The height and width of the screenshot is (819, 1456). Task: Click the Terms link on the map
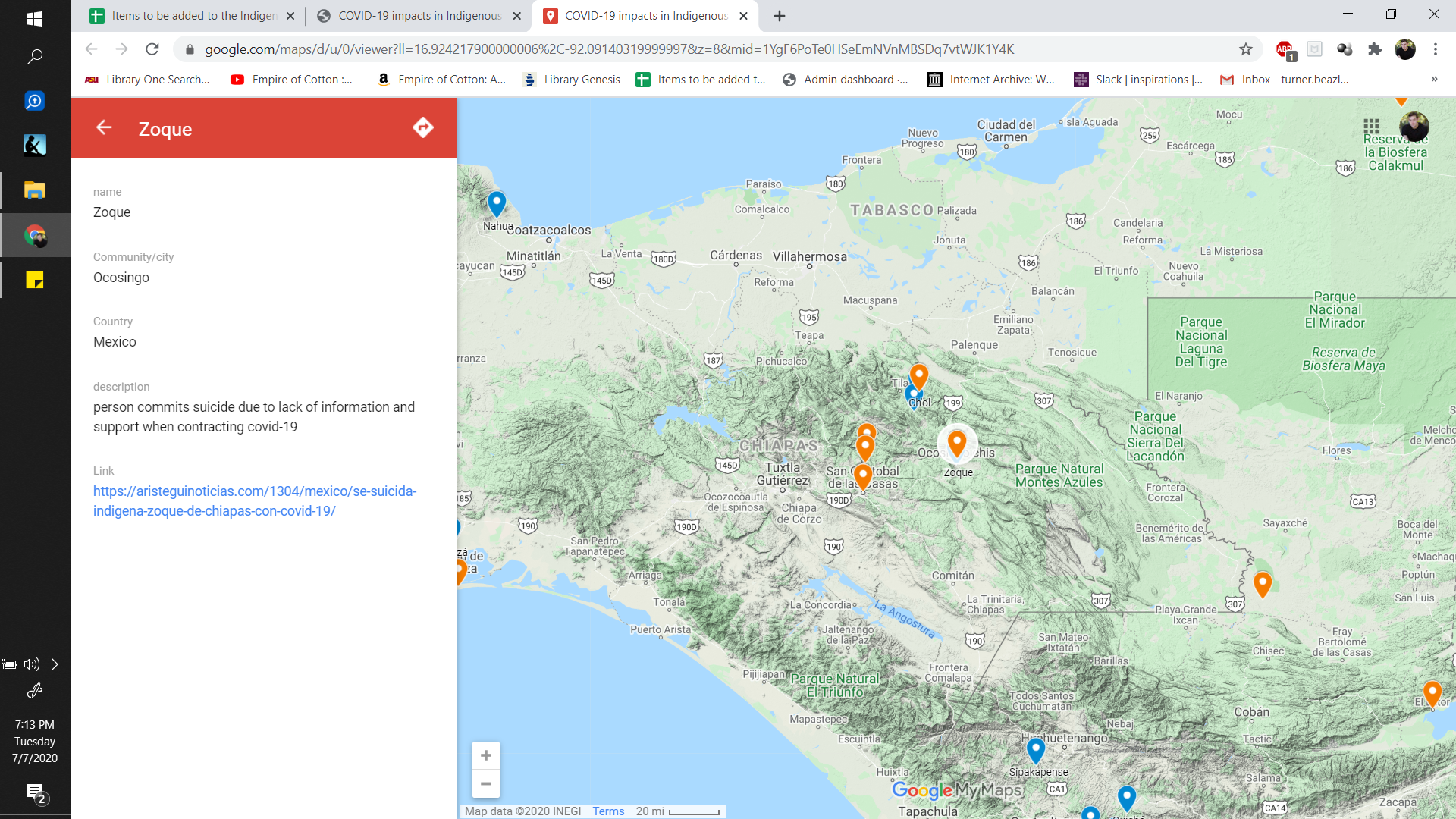point(608,811)
